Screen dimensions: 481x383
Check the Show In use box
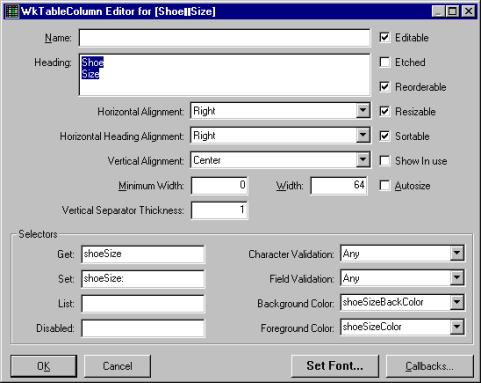(385, 161)
